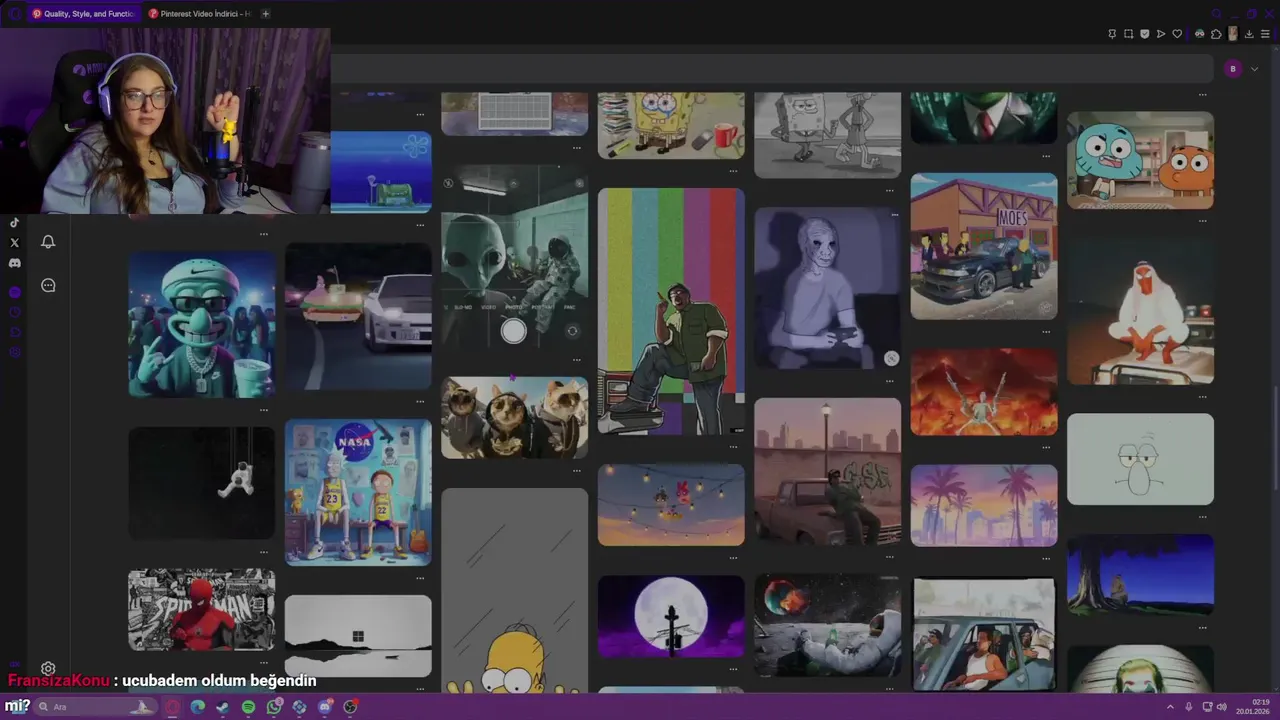The height and width of the screenshot is (720, 1280).
Task: Open the downloads icon in toolbar
Action: click(x=1249, y=34)
